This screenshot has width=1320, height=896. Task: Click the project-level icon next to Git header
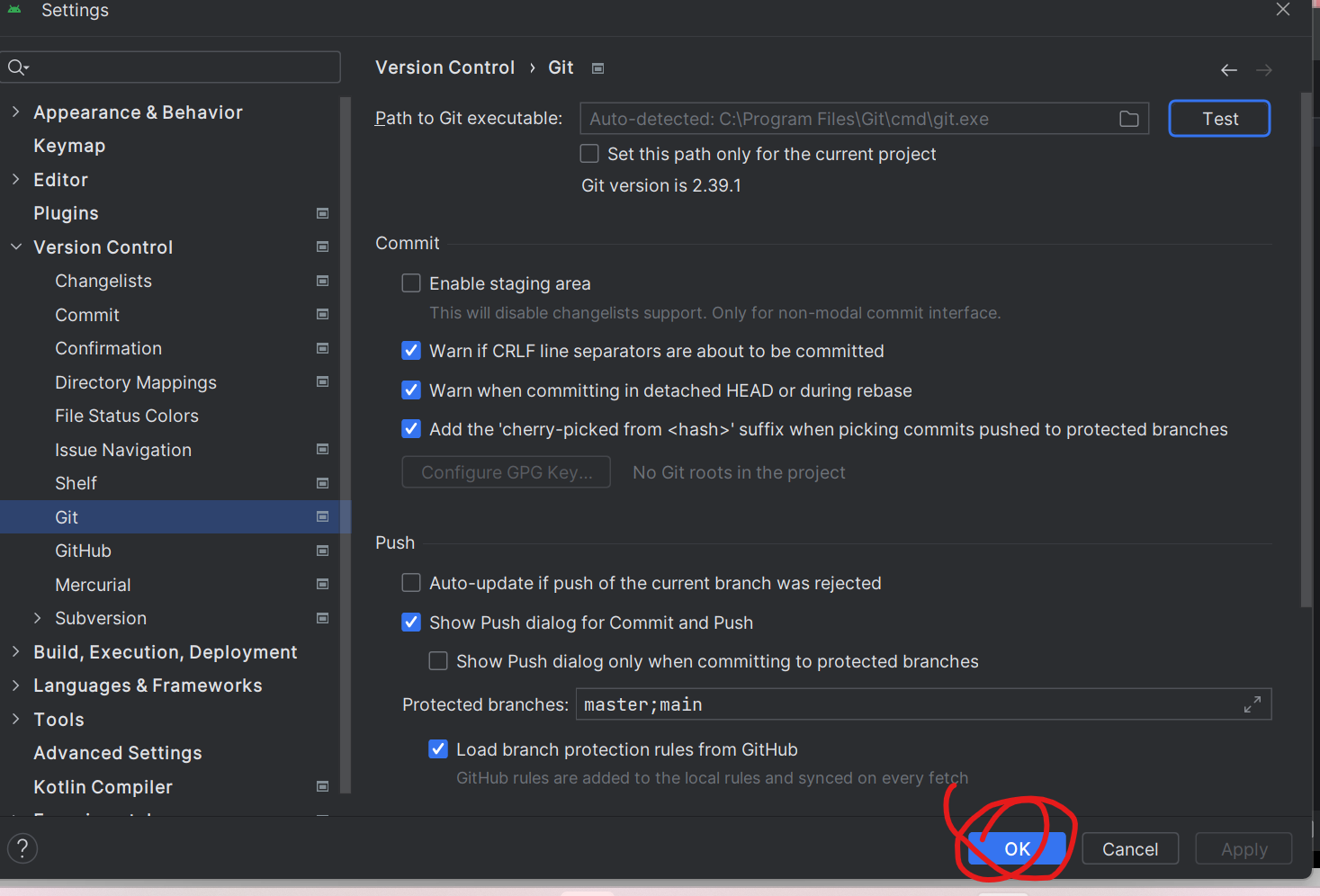(x=597, y=68)
